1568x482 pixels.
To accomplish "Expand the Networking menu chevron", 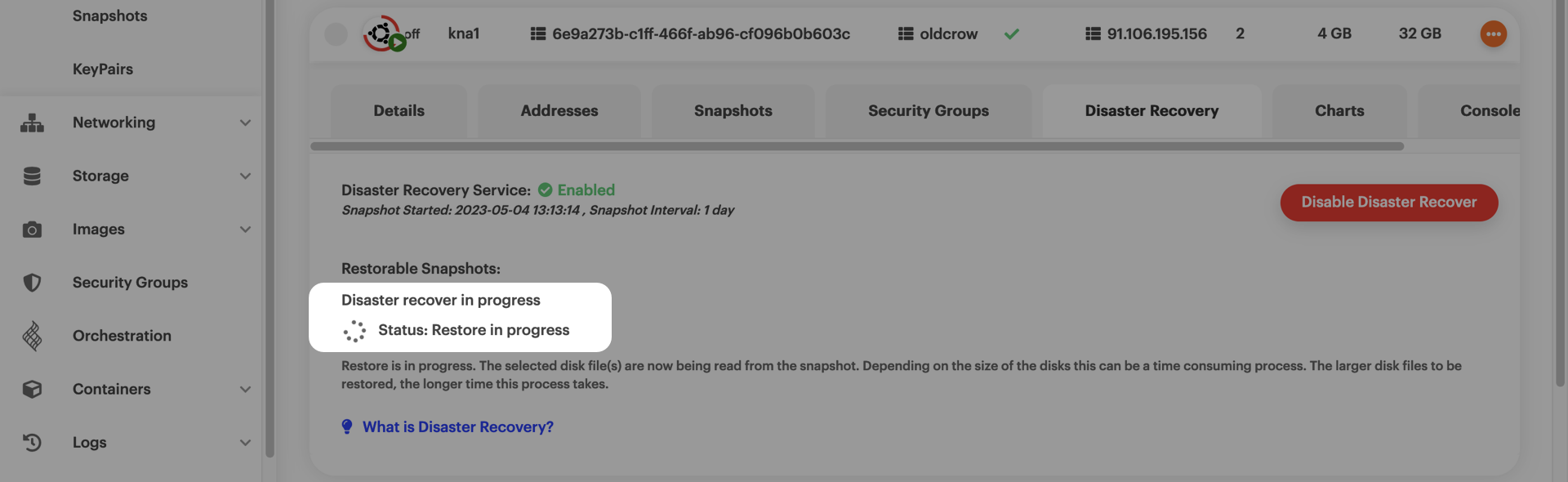I will (x=245, y=123).
